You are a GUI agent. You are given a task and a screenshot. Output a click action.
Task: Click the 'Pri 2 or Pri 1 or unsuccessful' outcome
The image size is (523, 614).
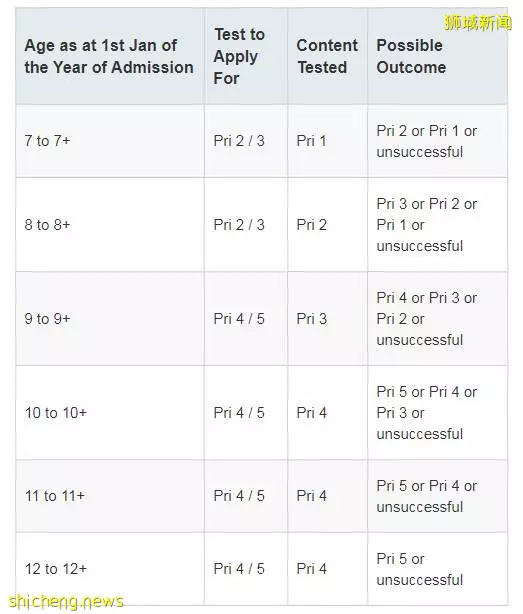pos(427,141)
